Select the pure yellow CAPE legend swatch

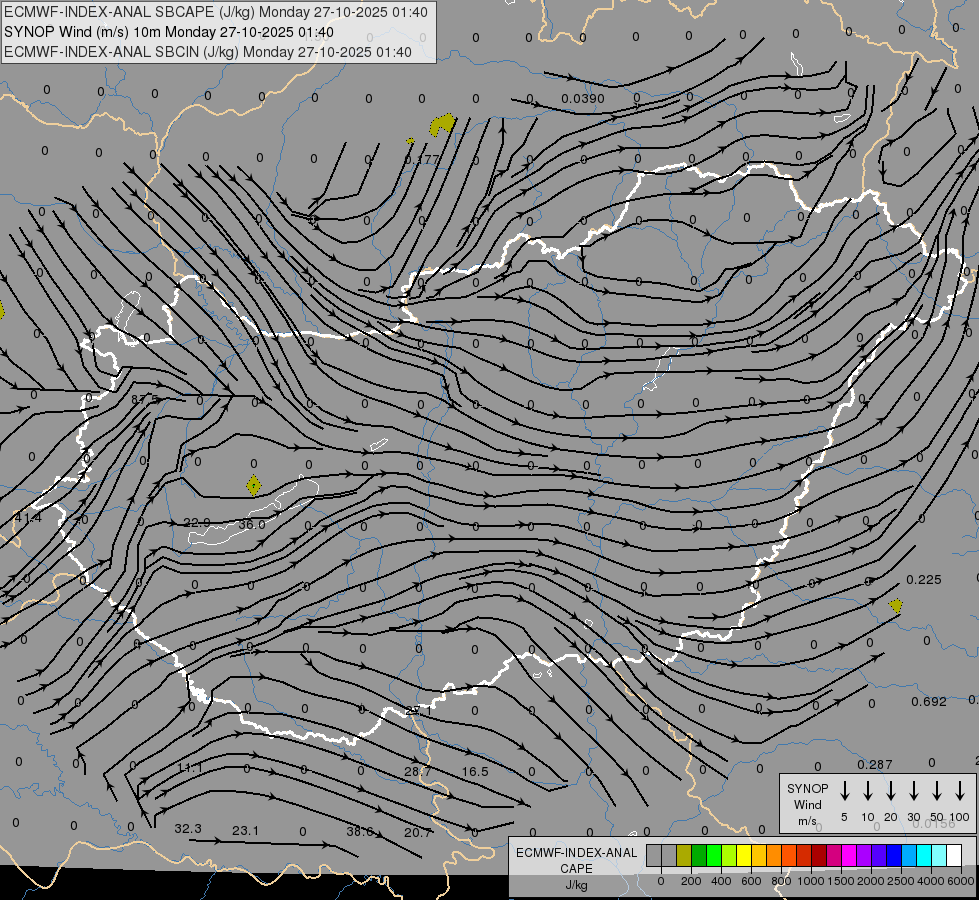click(744, 855)
